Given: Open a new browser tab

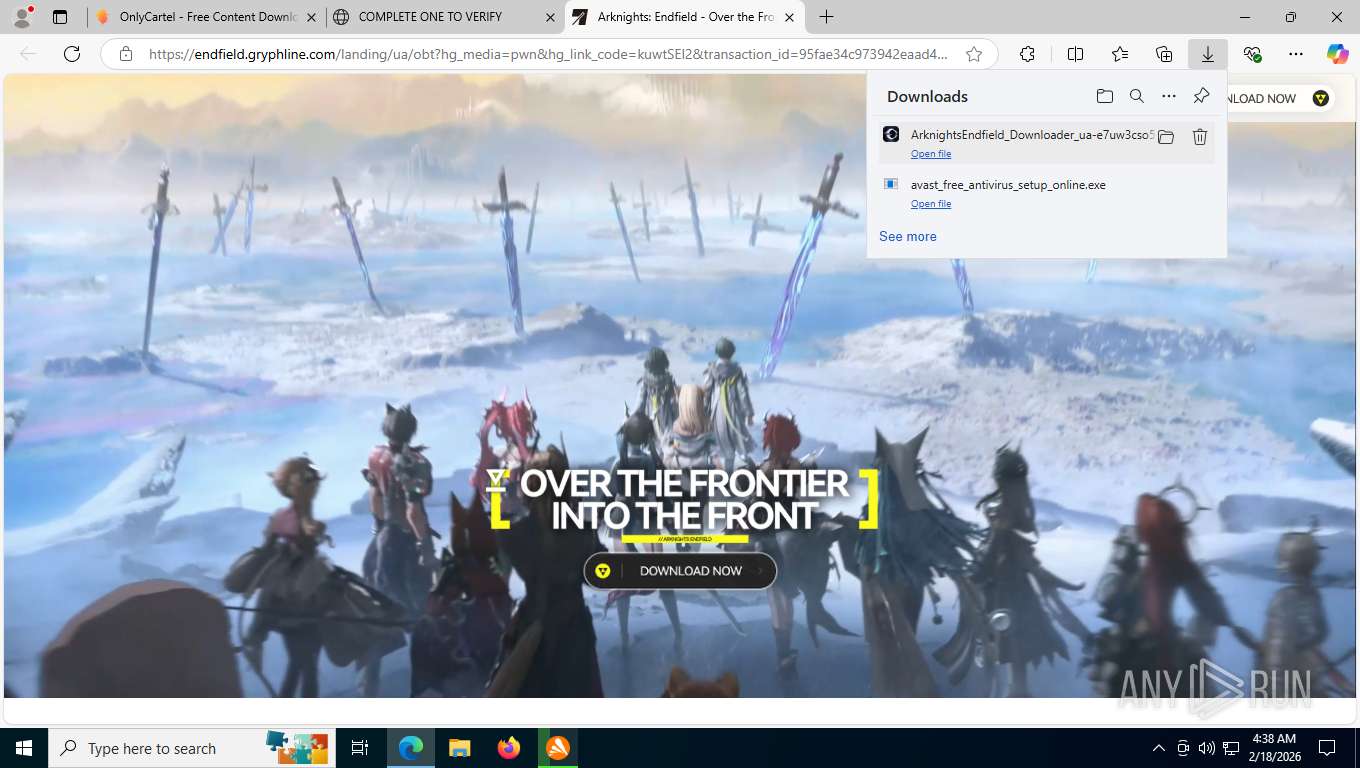Looking at the screenshot, I should coord(826,17).
